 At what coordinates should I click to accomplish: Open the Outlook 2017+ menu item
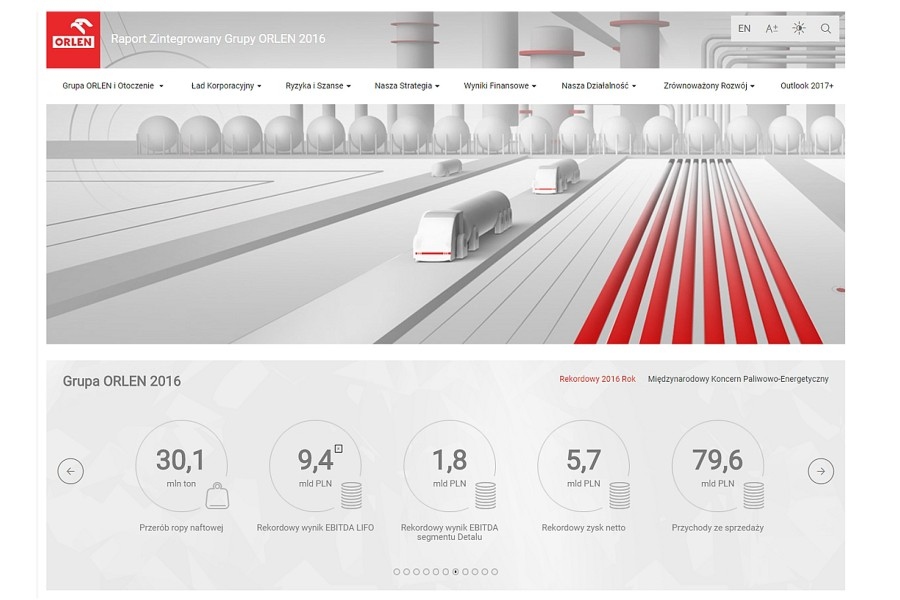click(x=806, y=86)
